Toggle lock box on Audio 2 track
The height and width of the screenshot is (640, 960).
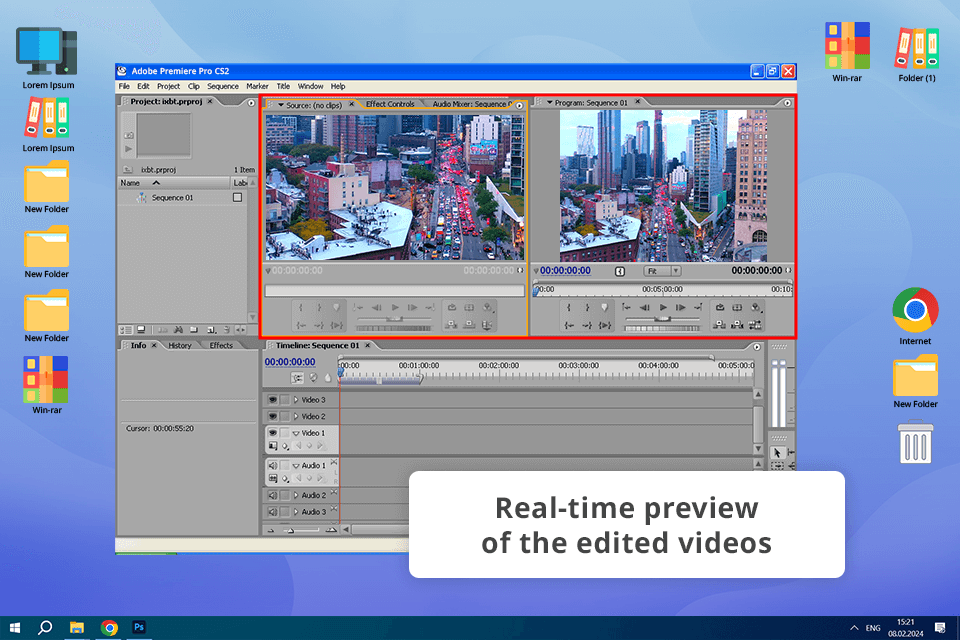285,495
